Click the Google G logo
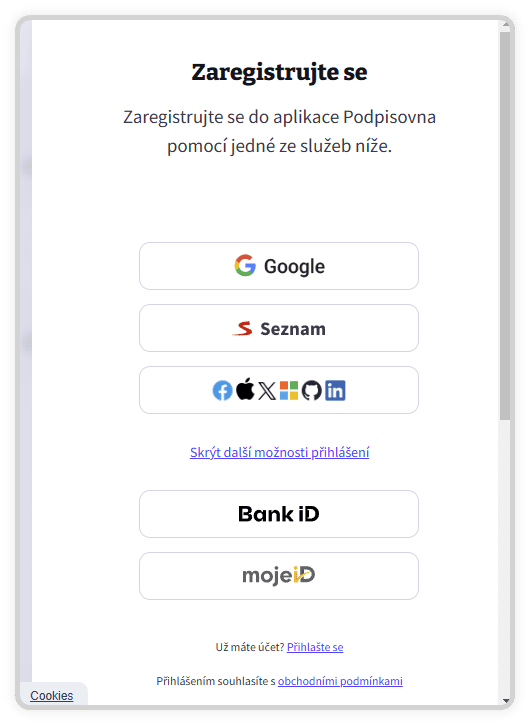Screen dimensions: 530x725 (245, 265)
